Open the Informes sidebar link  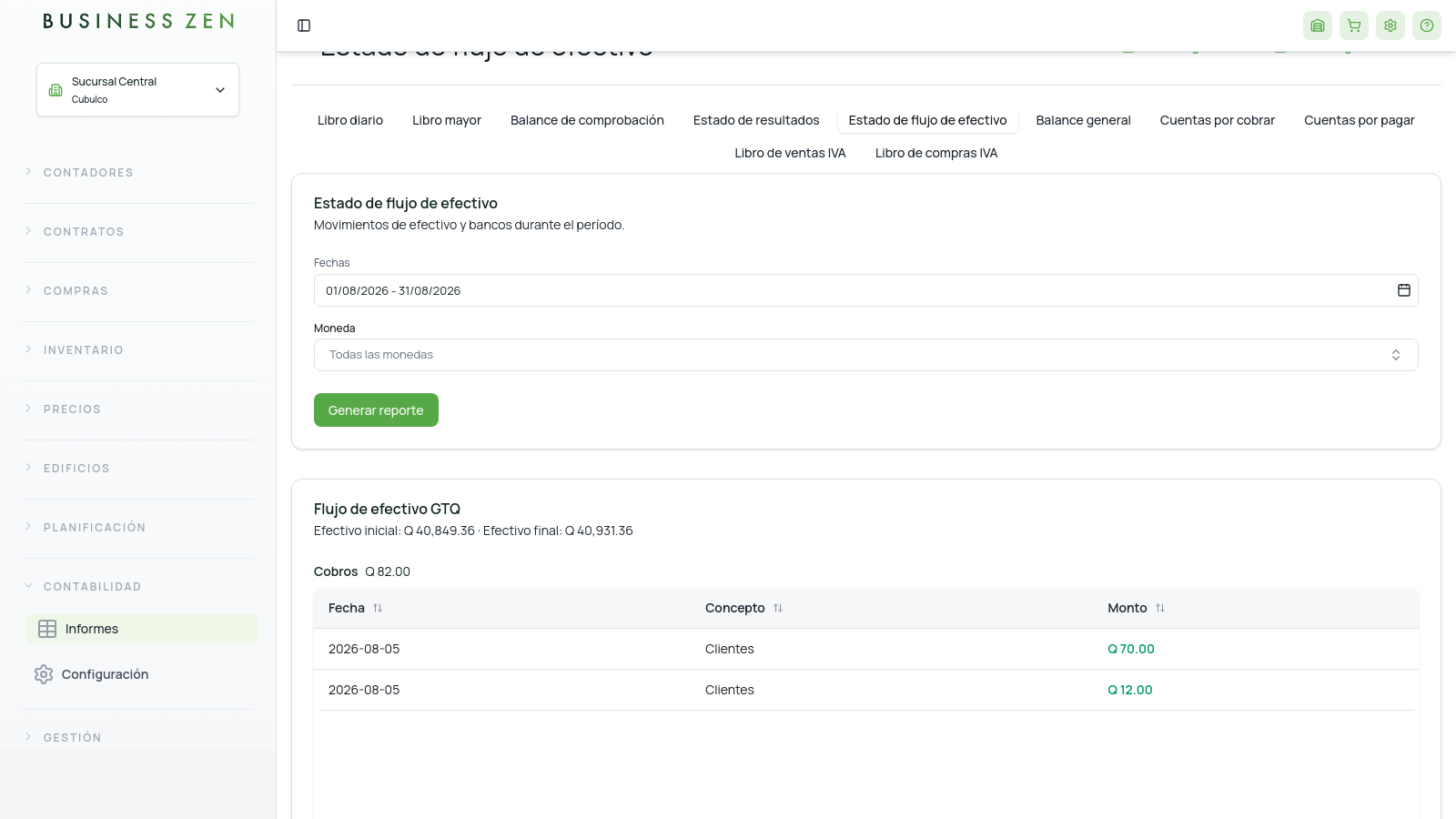[141, 629]
